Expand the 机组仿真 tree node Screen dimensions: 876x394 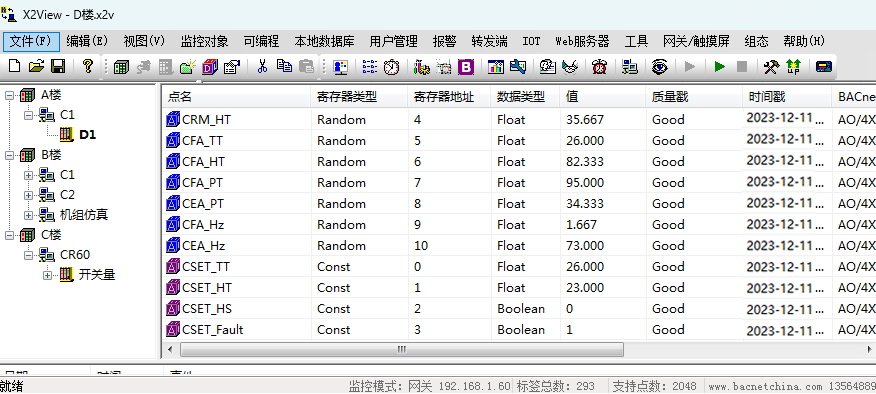pos(28,215)
